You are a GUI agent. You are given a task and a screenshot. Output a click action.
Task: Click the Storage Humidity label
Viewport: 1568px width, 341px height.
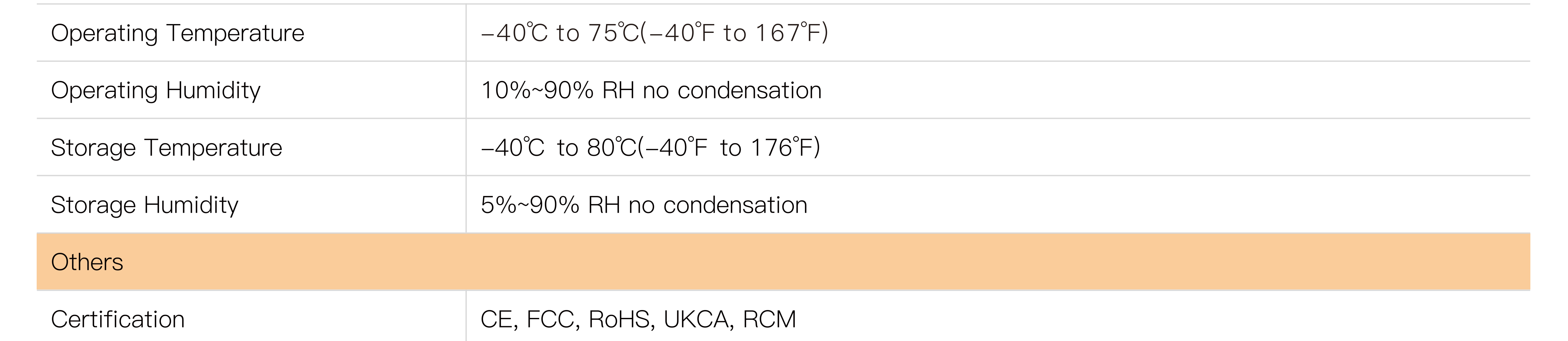coord(144,204)
